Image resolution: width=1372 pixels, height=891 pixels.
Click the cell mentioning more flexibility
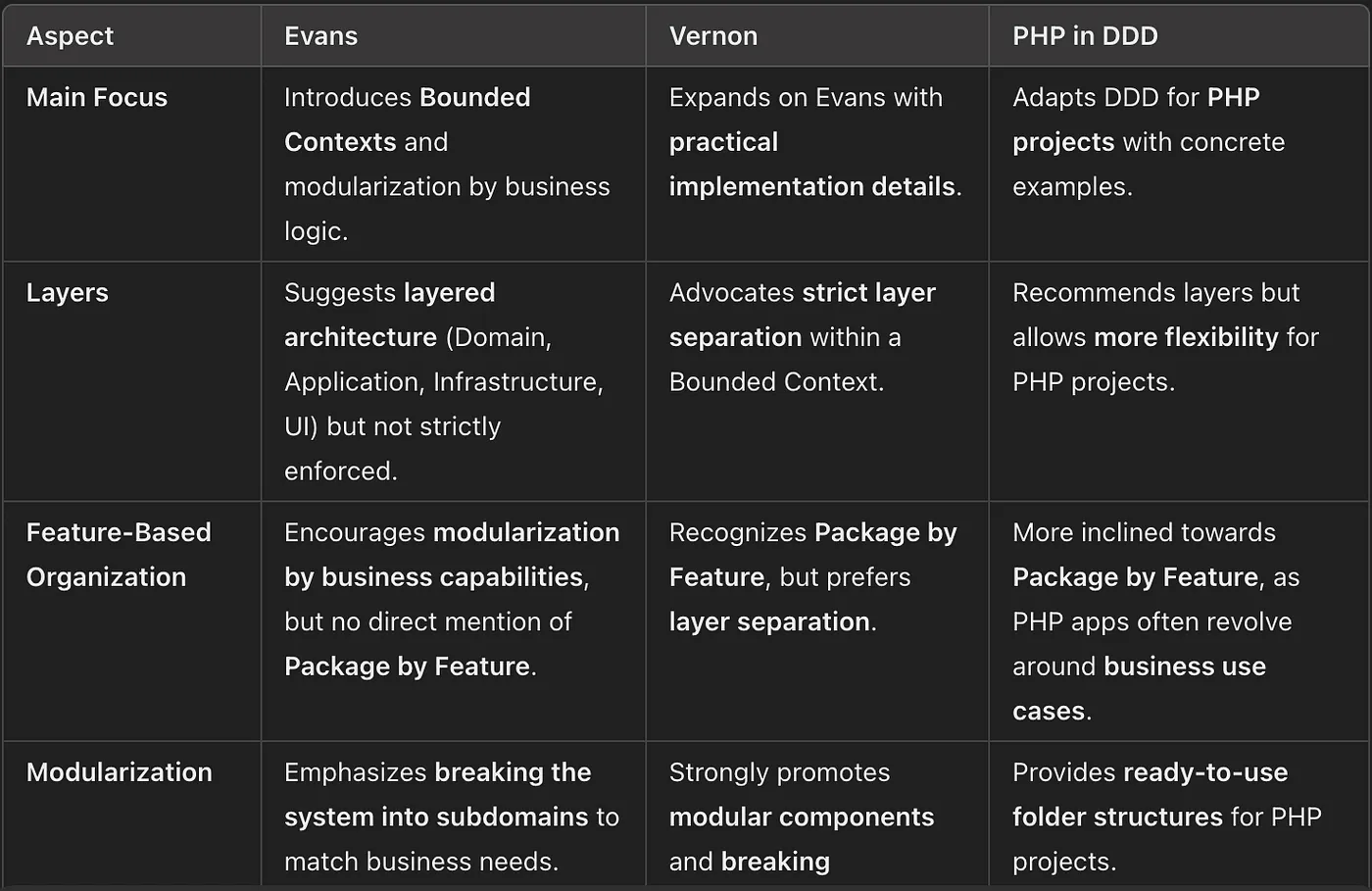1179,381
